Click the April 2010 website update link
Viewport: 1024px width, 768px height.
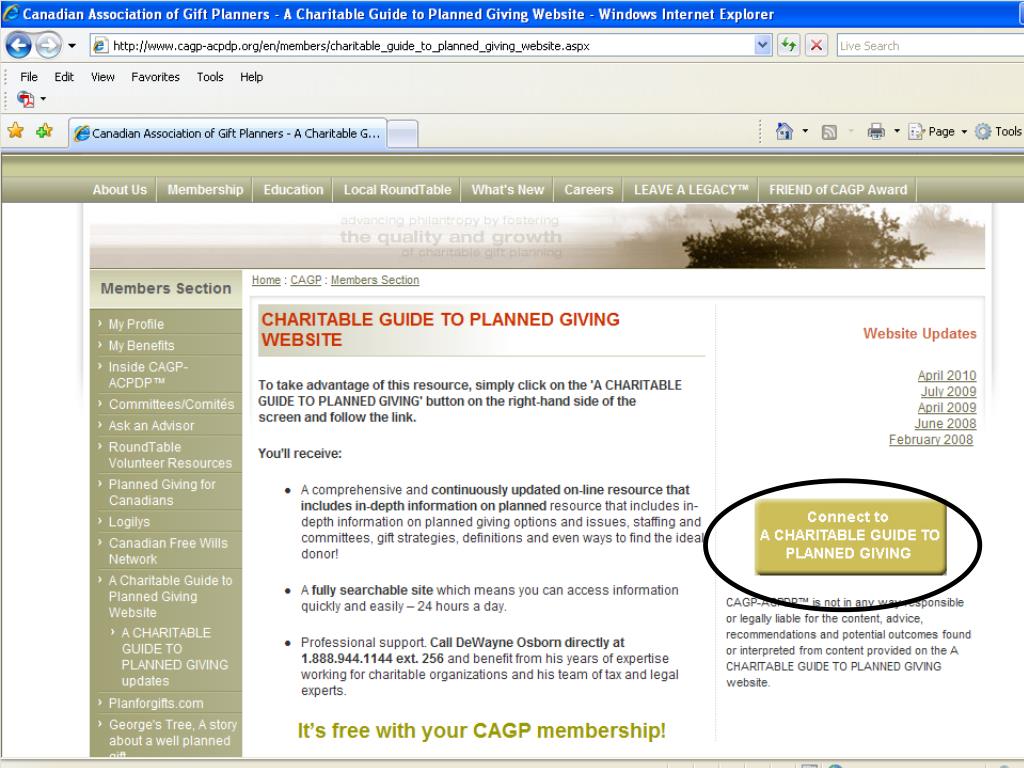[946, 376]
